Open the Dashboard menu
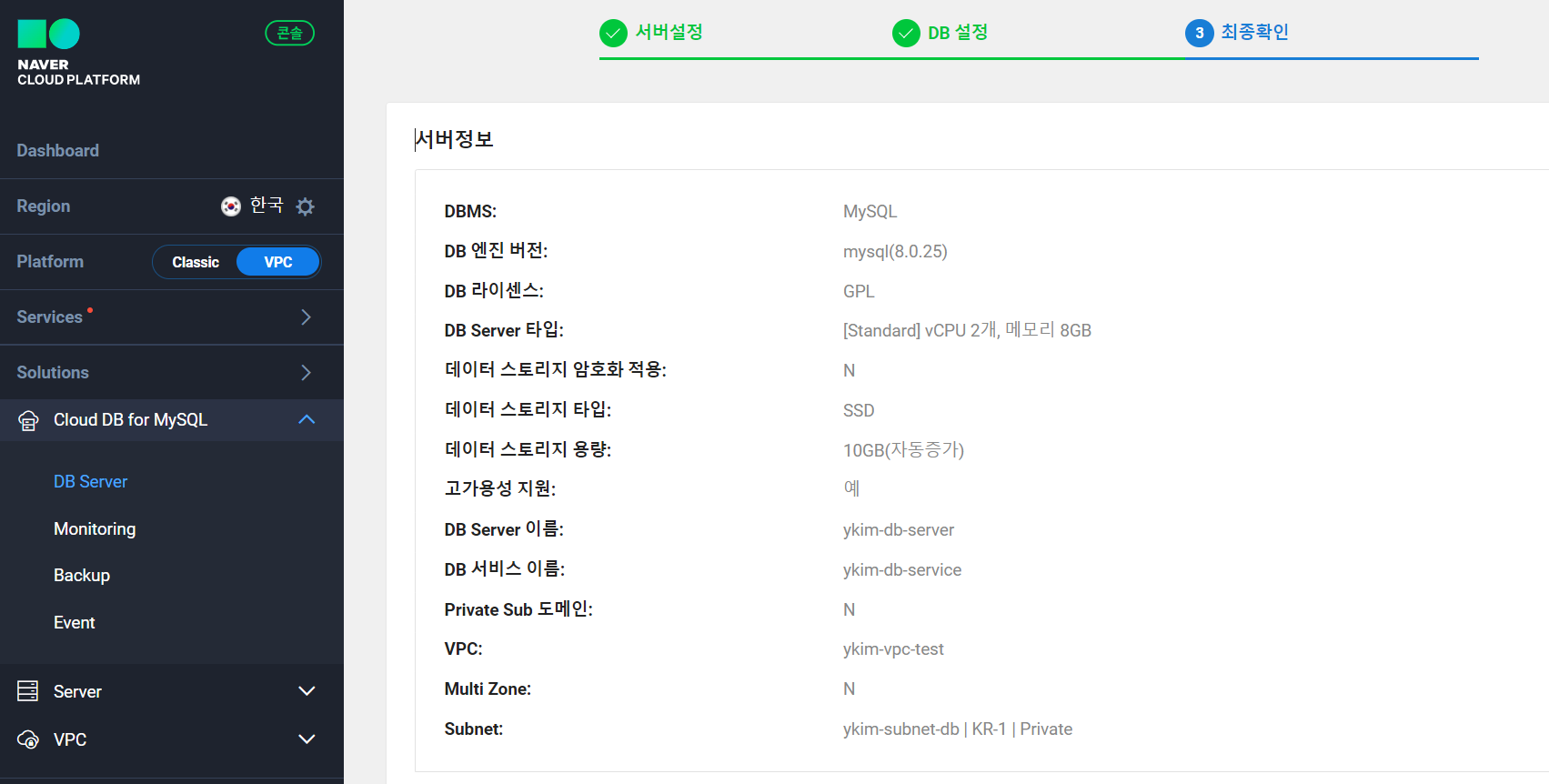Screen dimensions: 1549x784 (x=58, y=151)
